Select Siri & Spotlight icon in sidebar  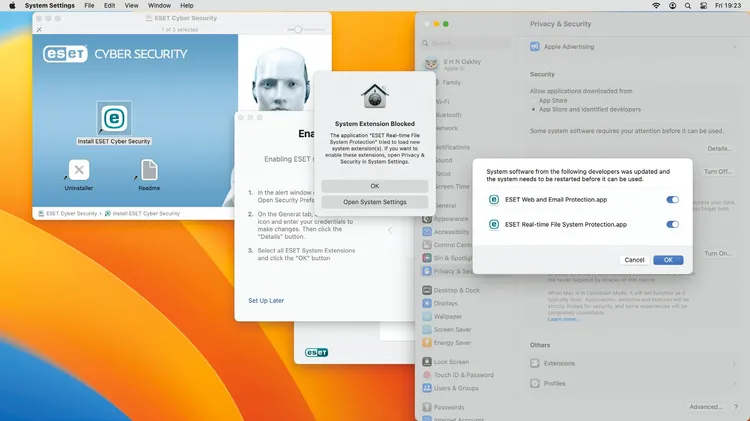[427, 258]
